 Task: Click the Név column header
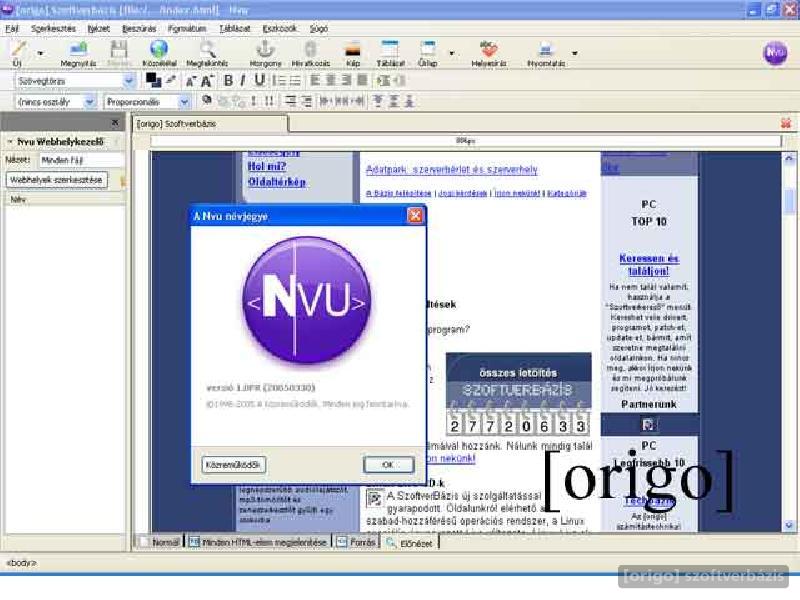(64, 199)
